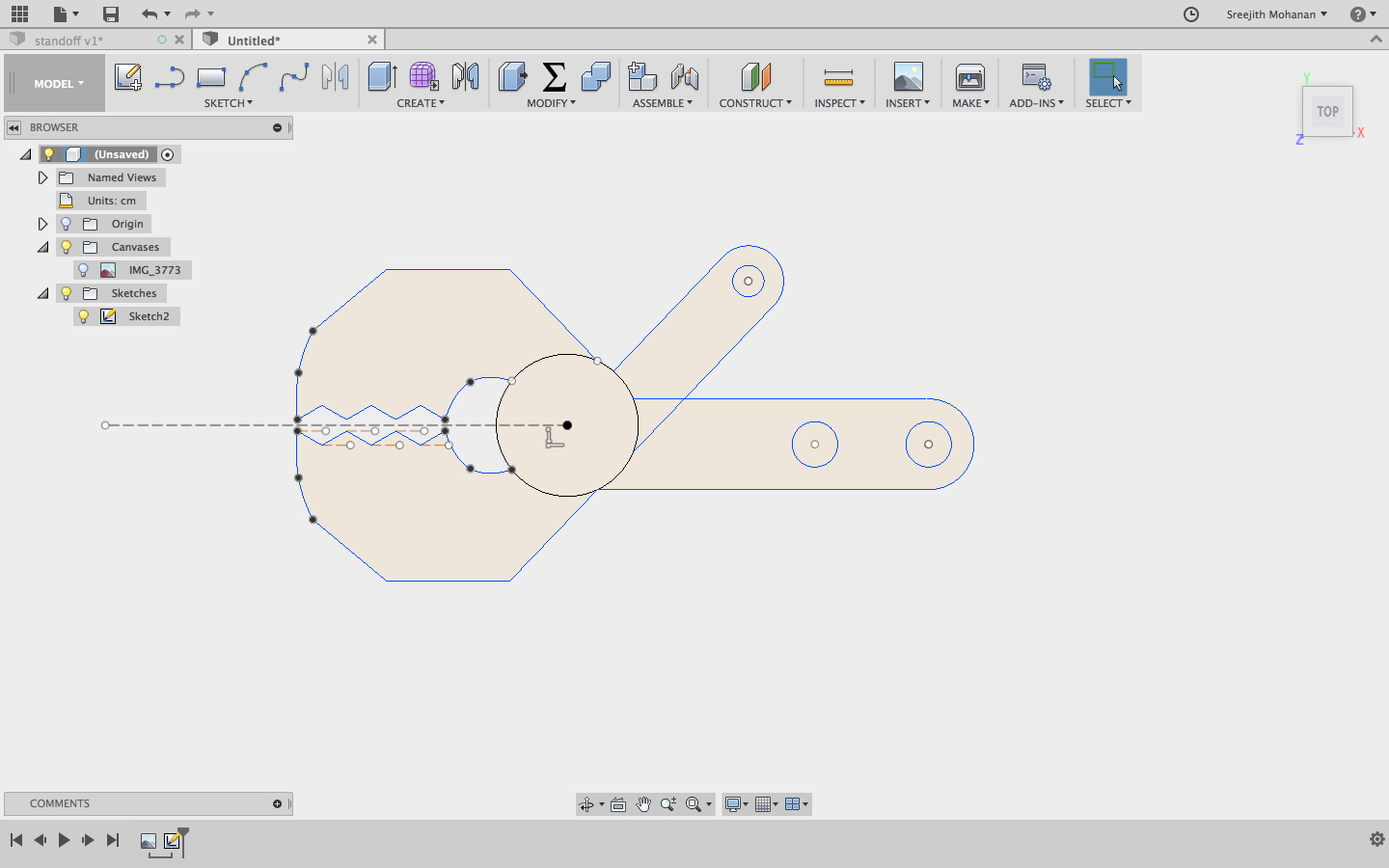This screenshot has width=1389, height=868.
Task: Switch to the standoff v1 tab
Action: point(68,41)
